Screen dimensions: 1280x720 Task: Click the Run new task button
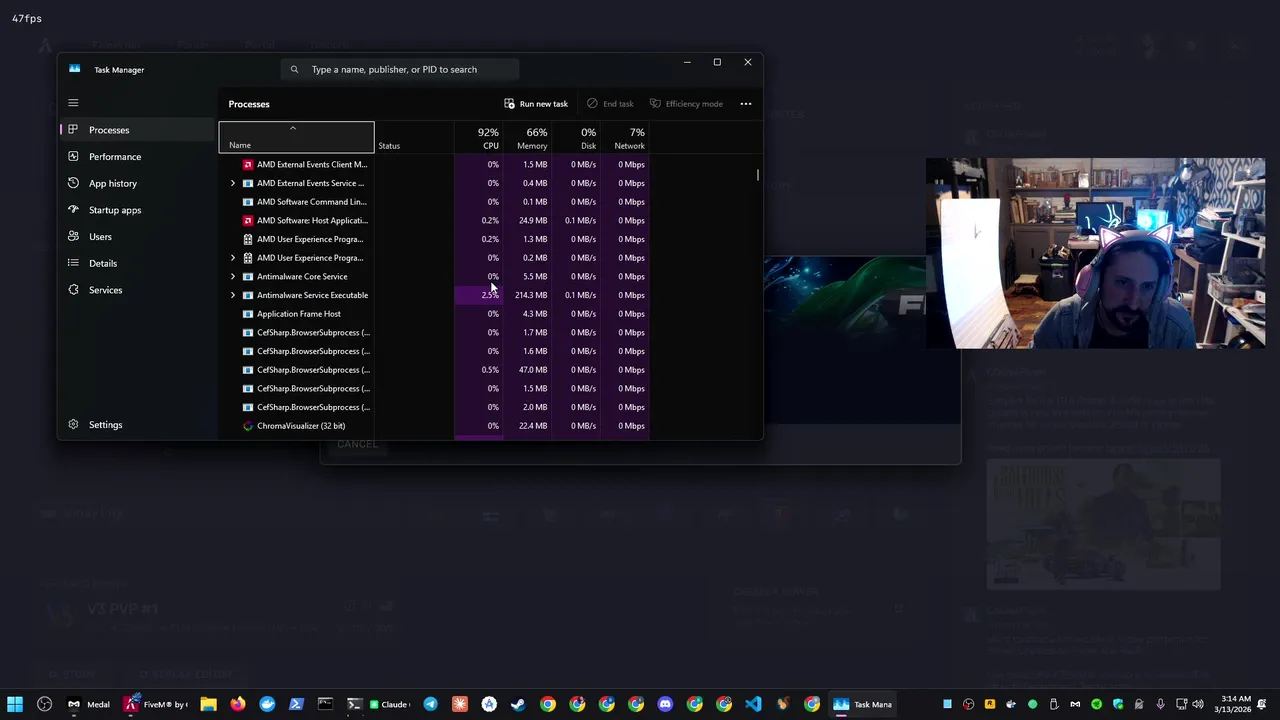click(x=536, y=104)
